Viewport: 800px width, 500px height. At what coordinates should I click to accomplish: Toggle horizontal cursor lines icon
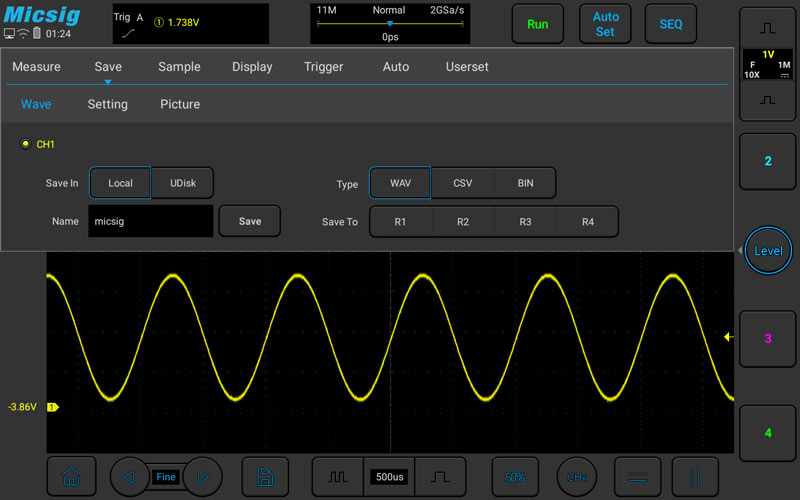[638, 477]
